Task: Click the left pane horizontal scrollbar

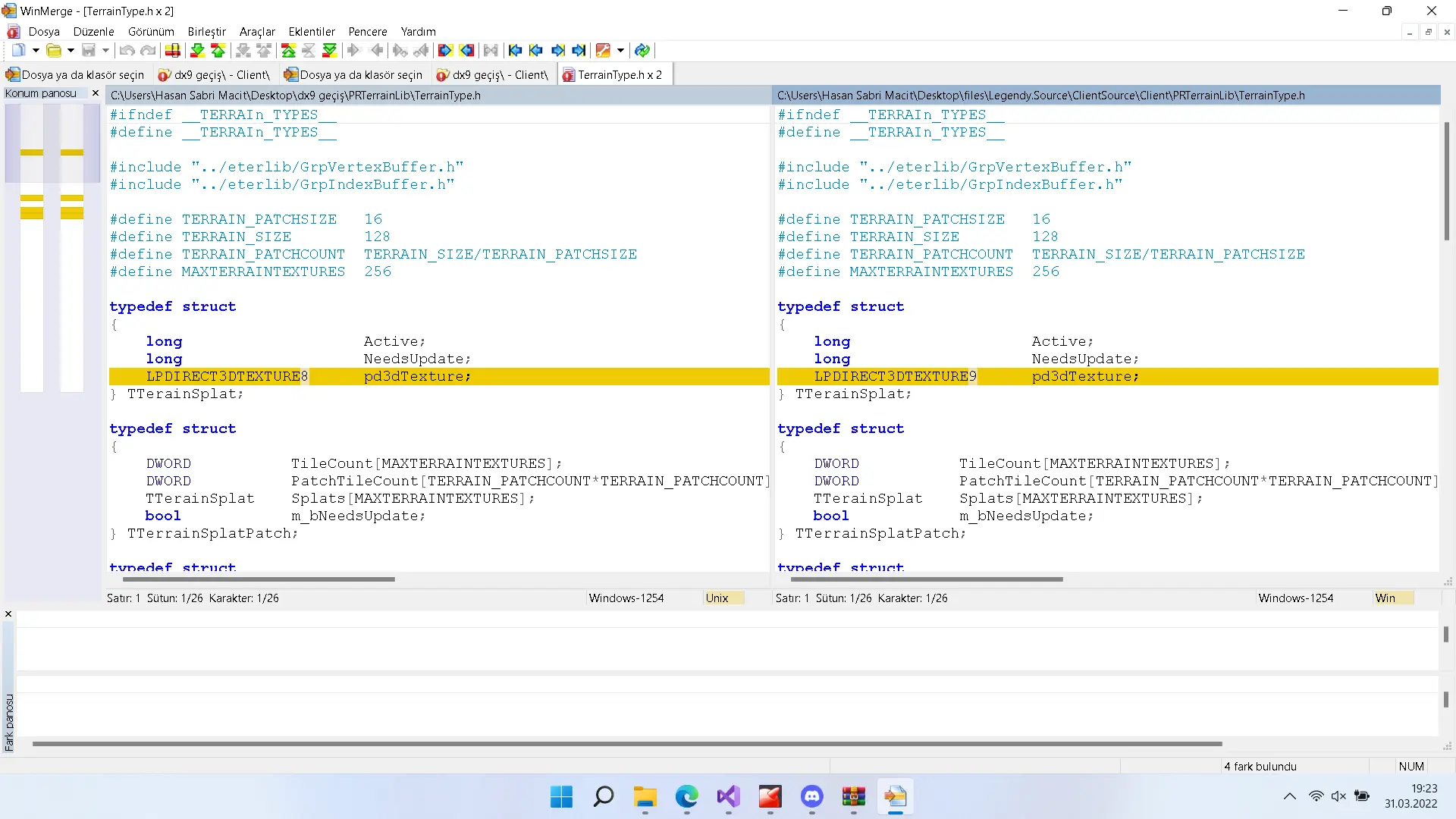Action: [x=258, y=579]
